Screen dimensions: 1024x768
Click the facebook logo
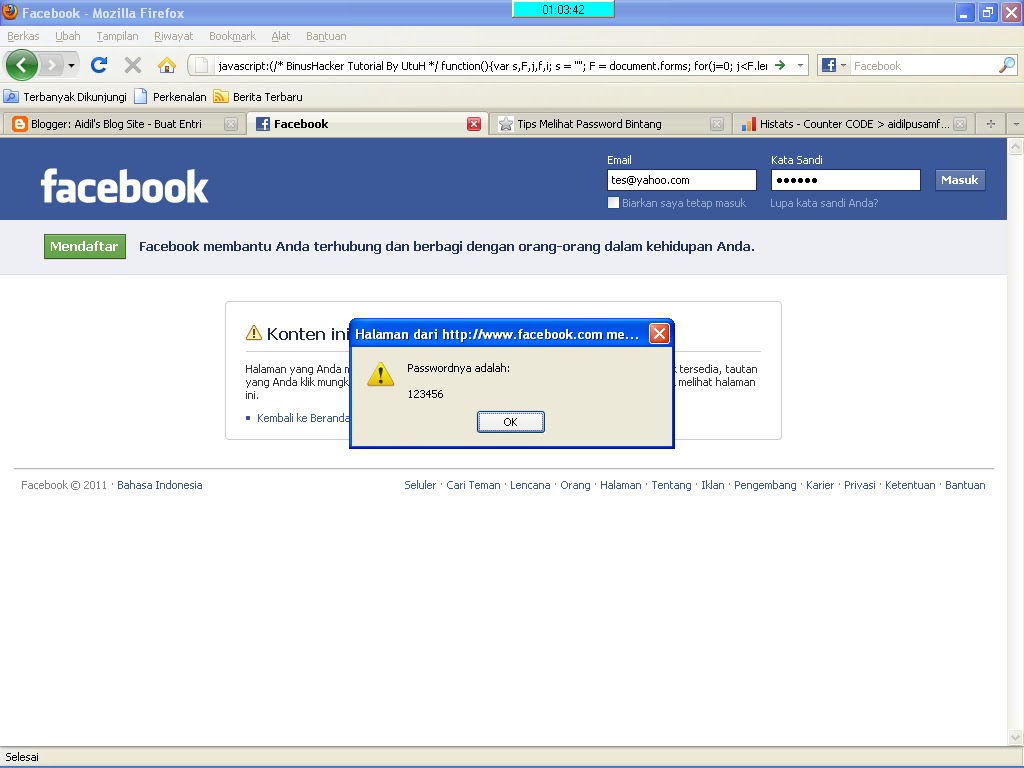click(x=124, y=186)
